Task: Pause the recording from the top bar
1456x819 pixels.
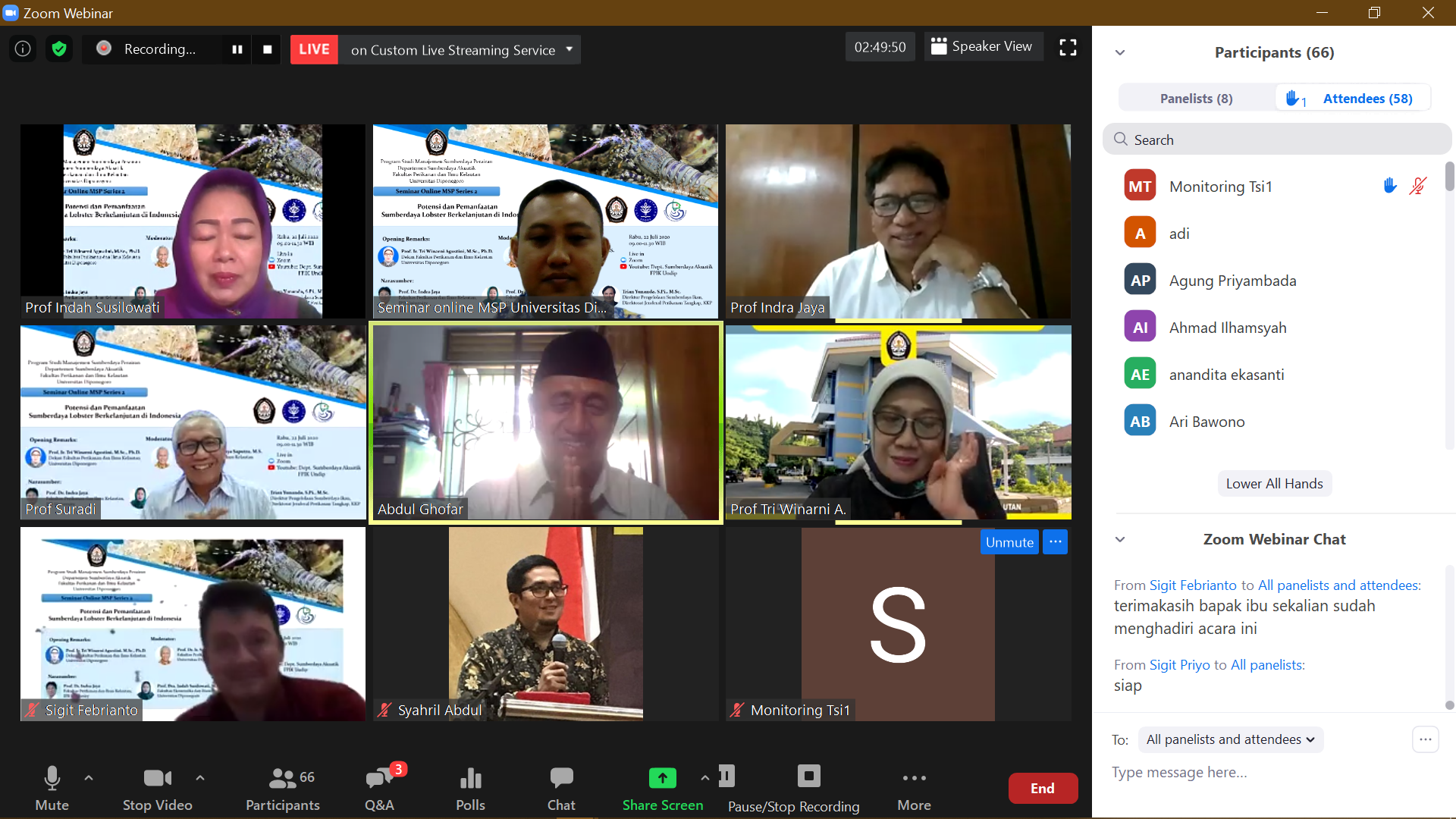Action: click(237, 49)
